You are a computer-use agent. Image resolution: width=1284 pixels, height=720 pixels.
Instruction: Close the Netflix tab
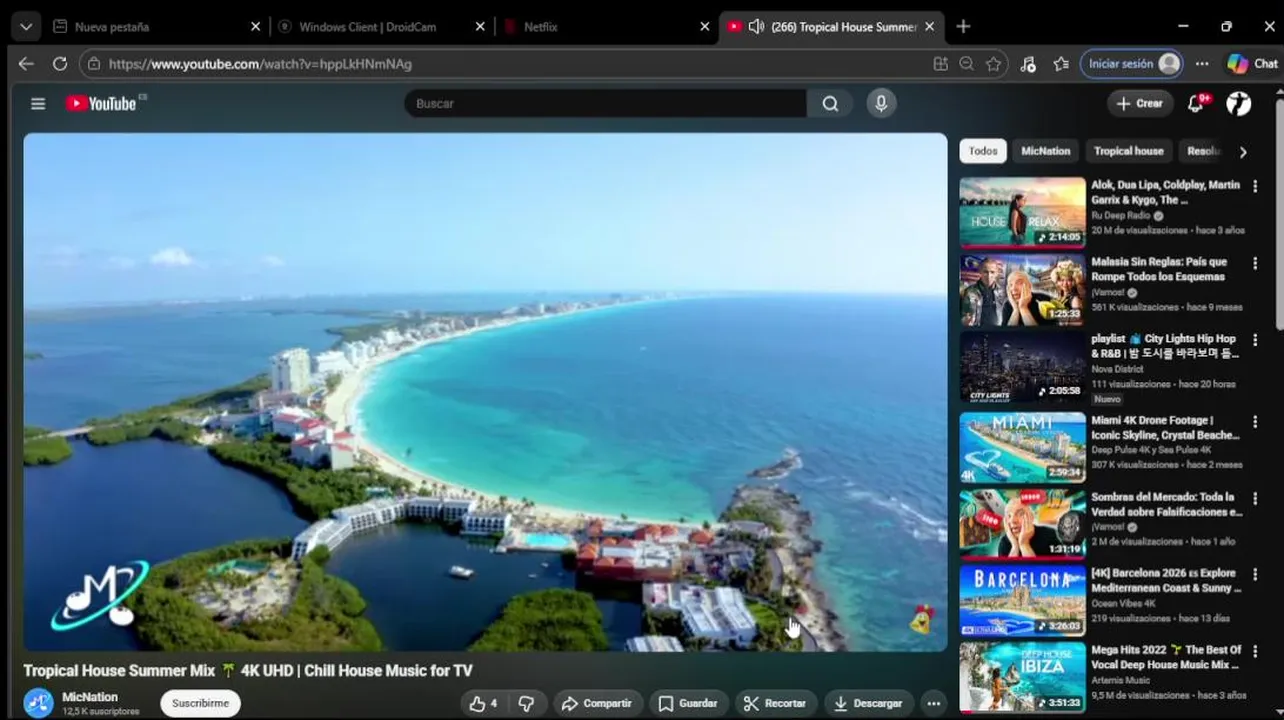[x=705, y=27]
